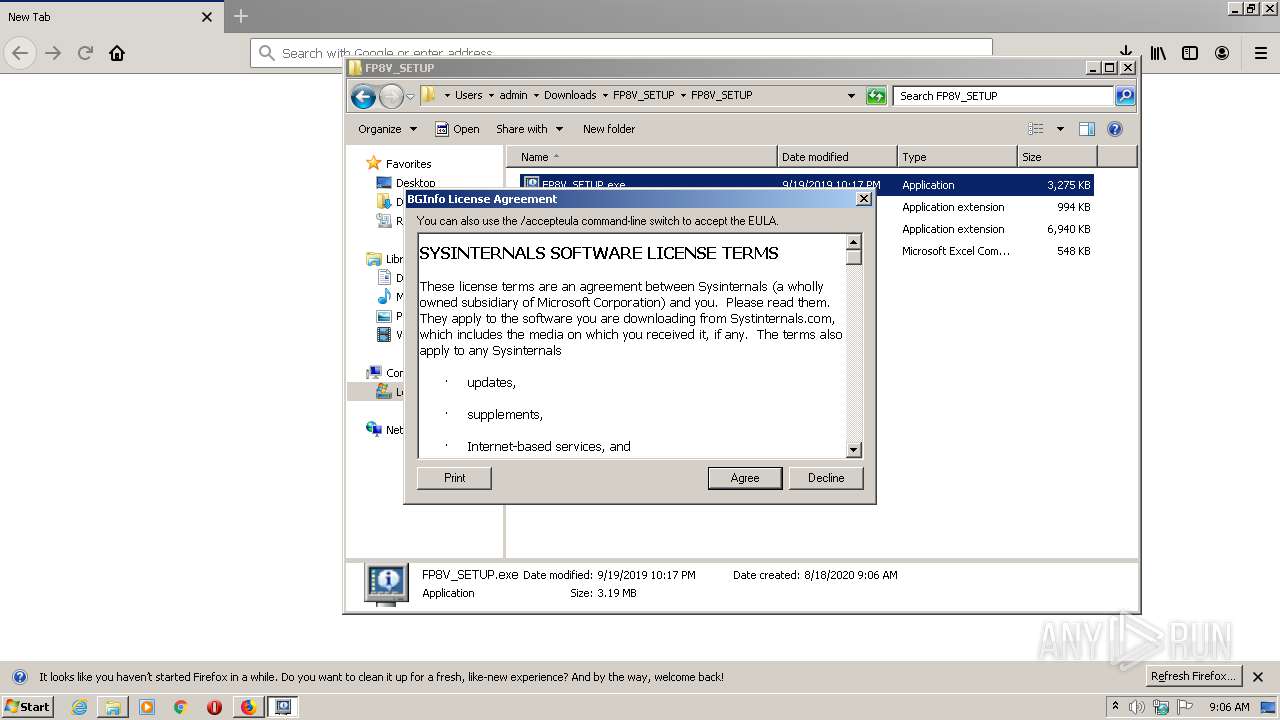Click the Users breadcrumb in the address bar

pyautogui.click(x=468, y=95)
